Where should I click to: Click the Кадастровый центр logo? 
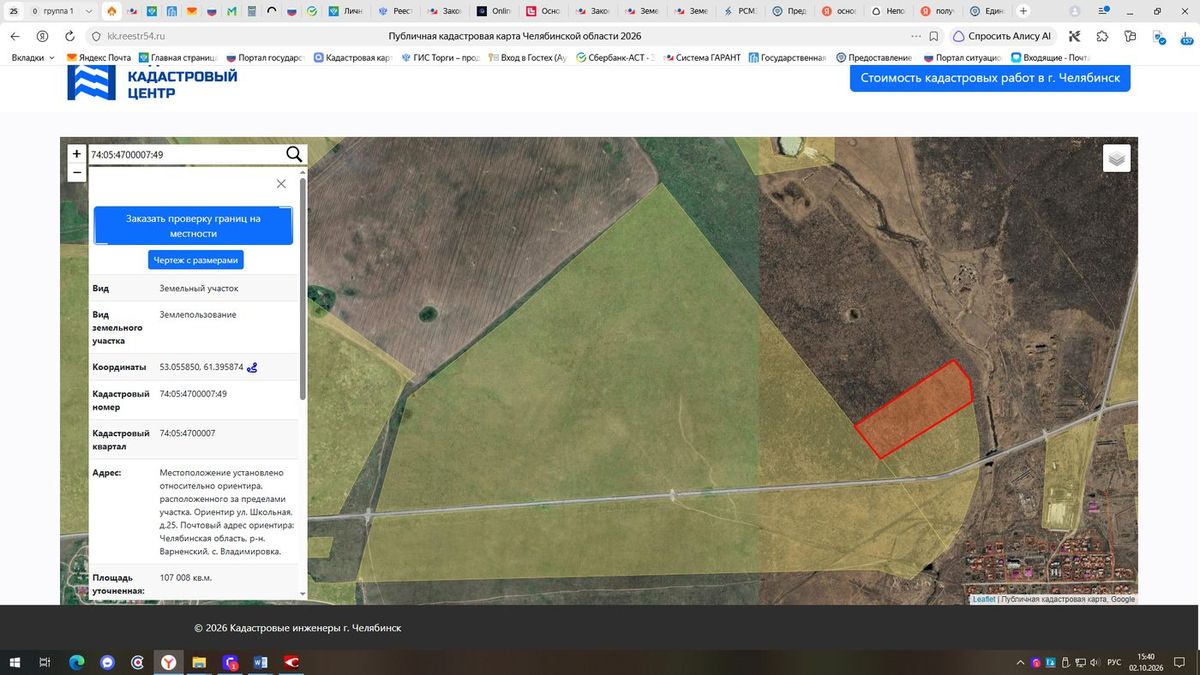point(153,83)
